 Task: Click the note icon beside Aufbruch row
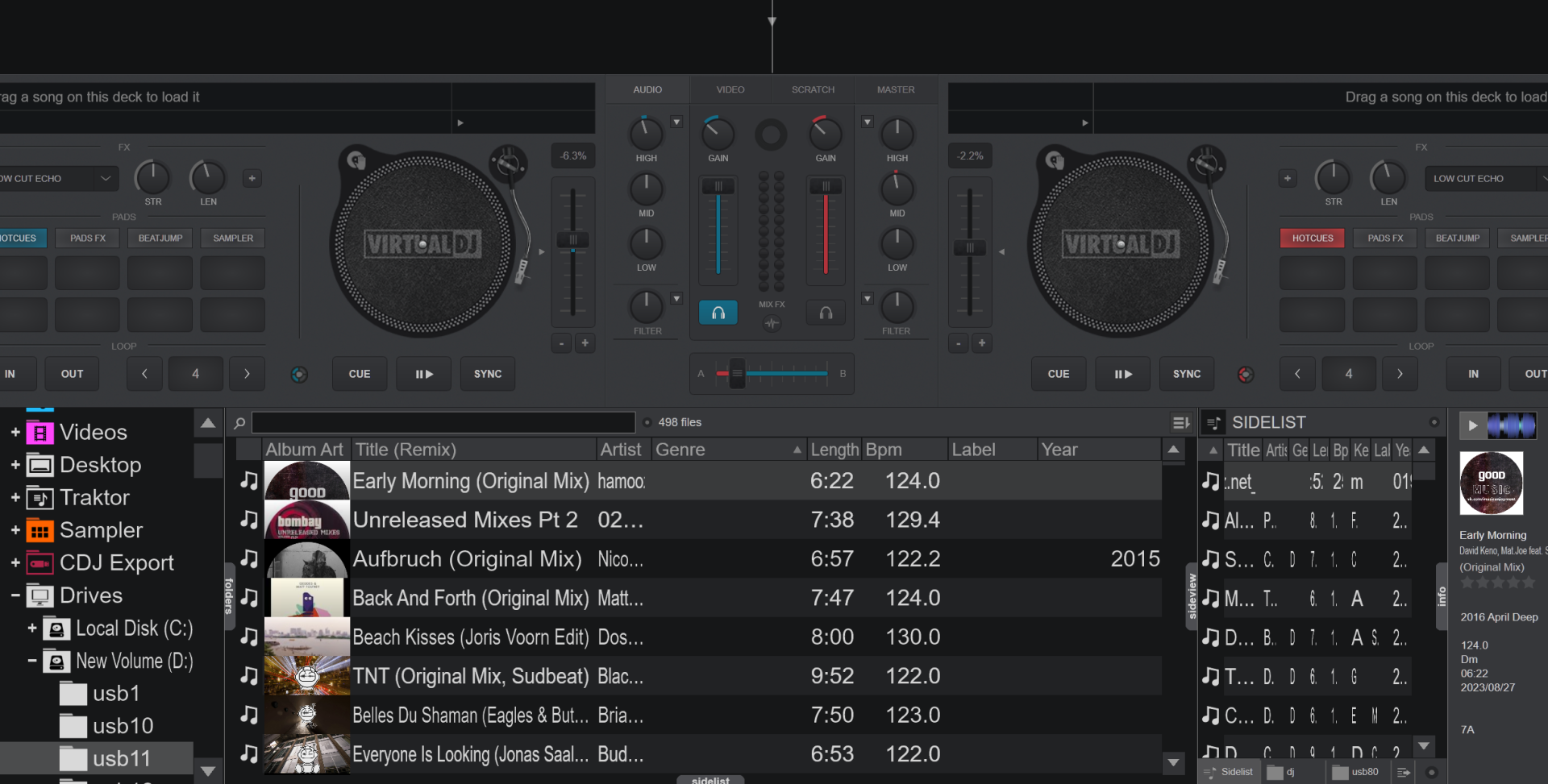249,559
